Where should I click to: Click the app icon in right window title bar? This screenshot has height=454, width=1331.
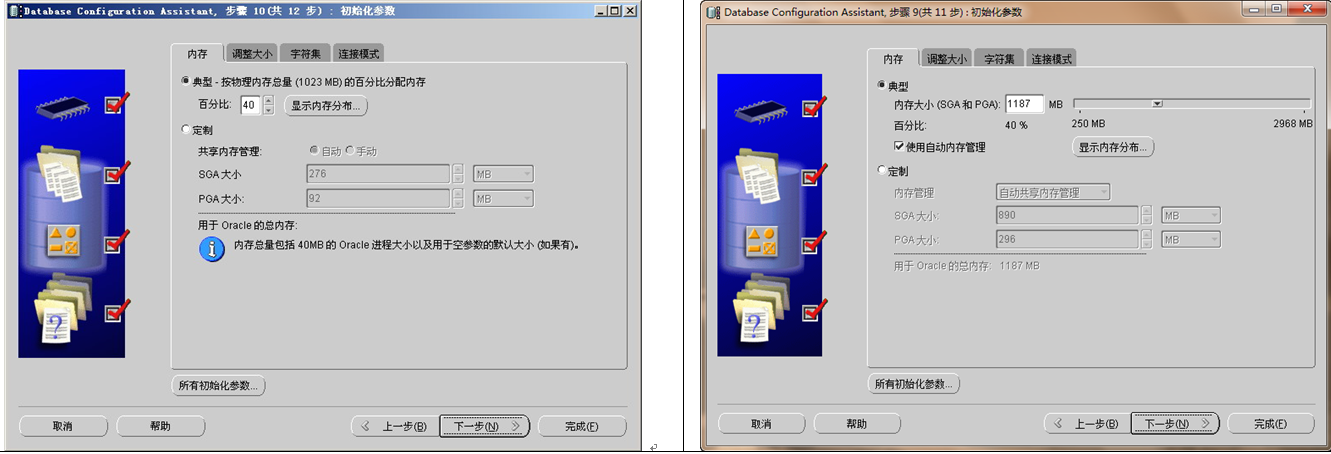(712, 13)
